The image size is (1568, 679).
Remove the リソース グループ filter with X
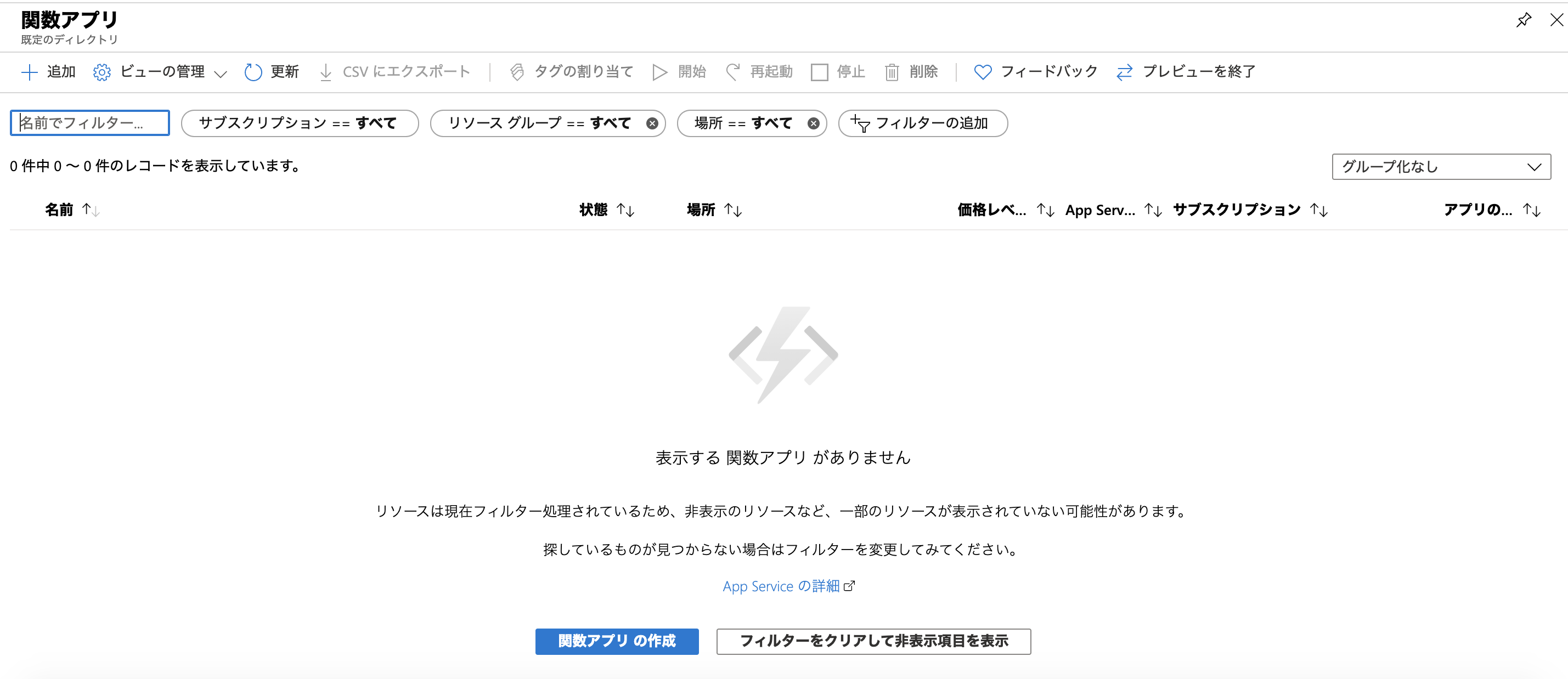point(652,123)
